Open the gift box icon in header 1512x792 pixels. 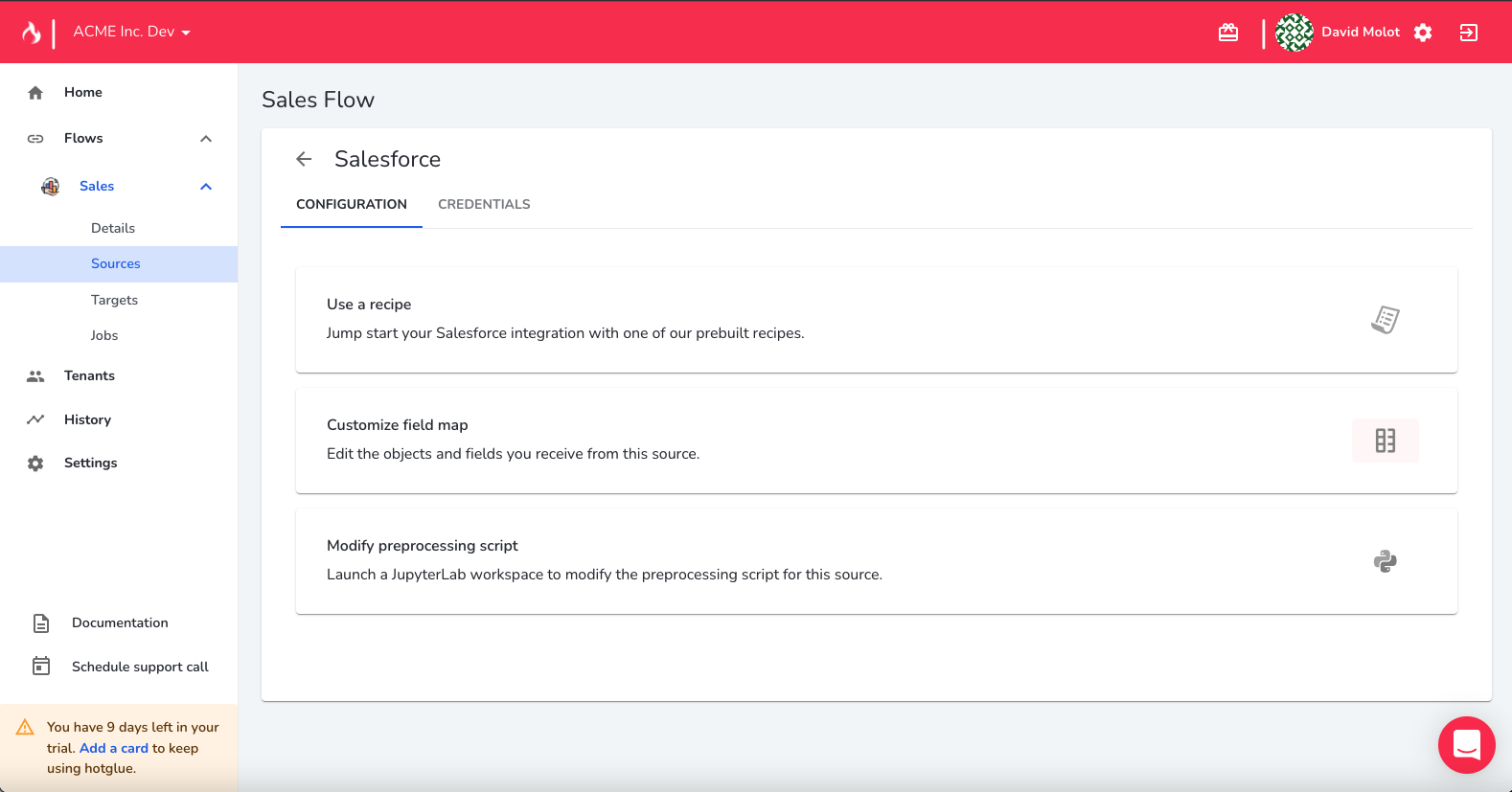[x=1228, y=33]
